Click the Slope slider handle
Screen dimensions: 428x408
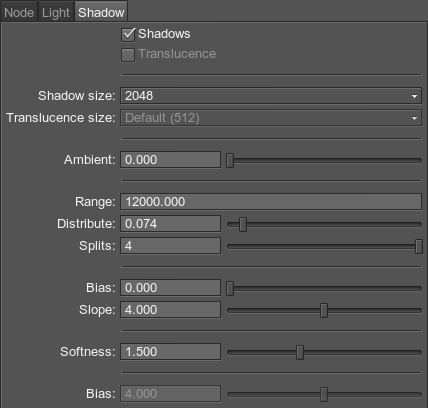(324, 310)
